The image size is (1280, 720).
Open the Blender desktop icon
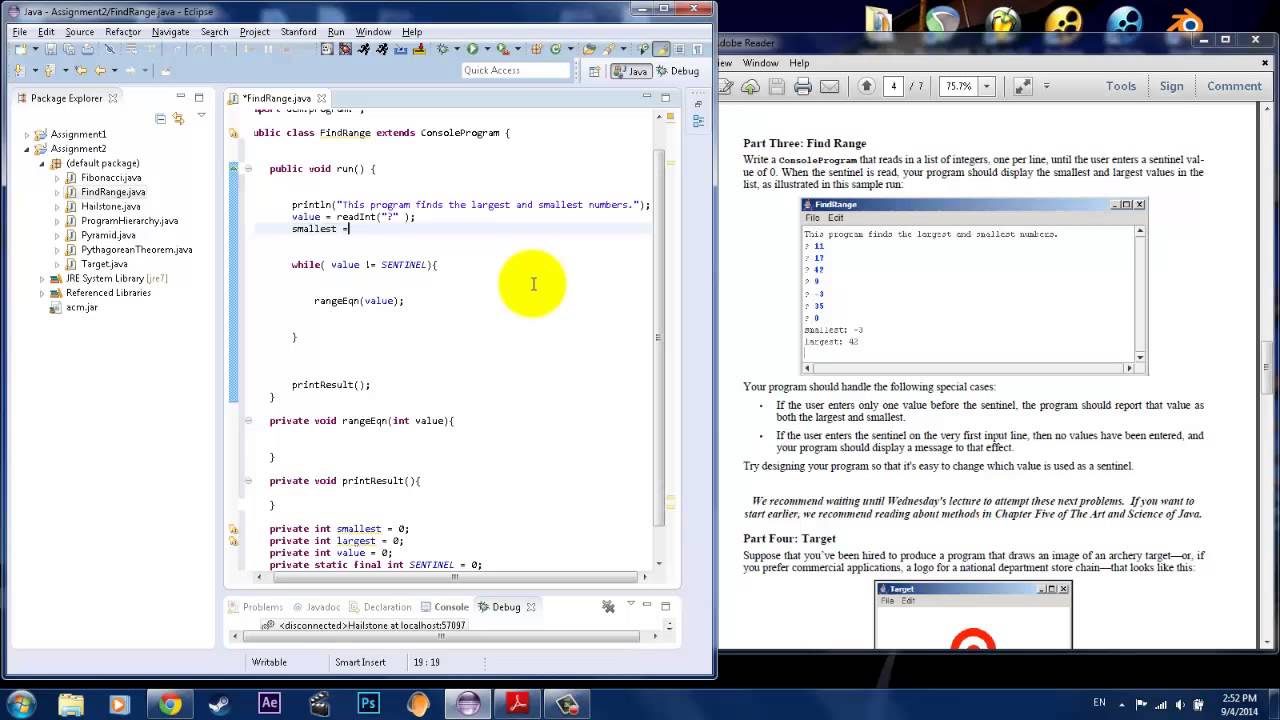click(x=1189, y=20)
